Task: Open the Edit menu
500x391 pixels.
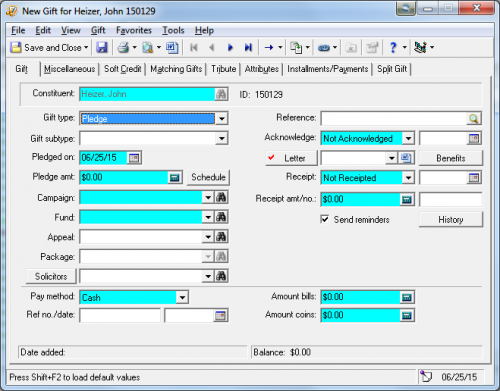Action: click(x=43, y=30)
